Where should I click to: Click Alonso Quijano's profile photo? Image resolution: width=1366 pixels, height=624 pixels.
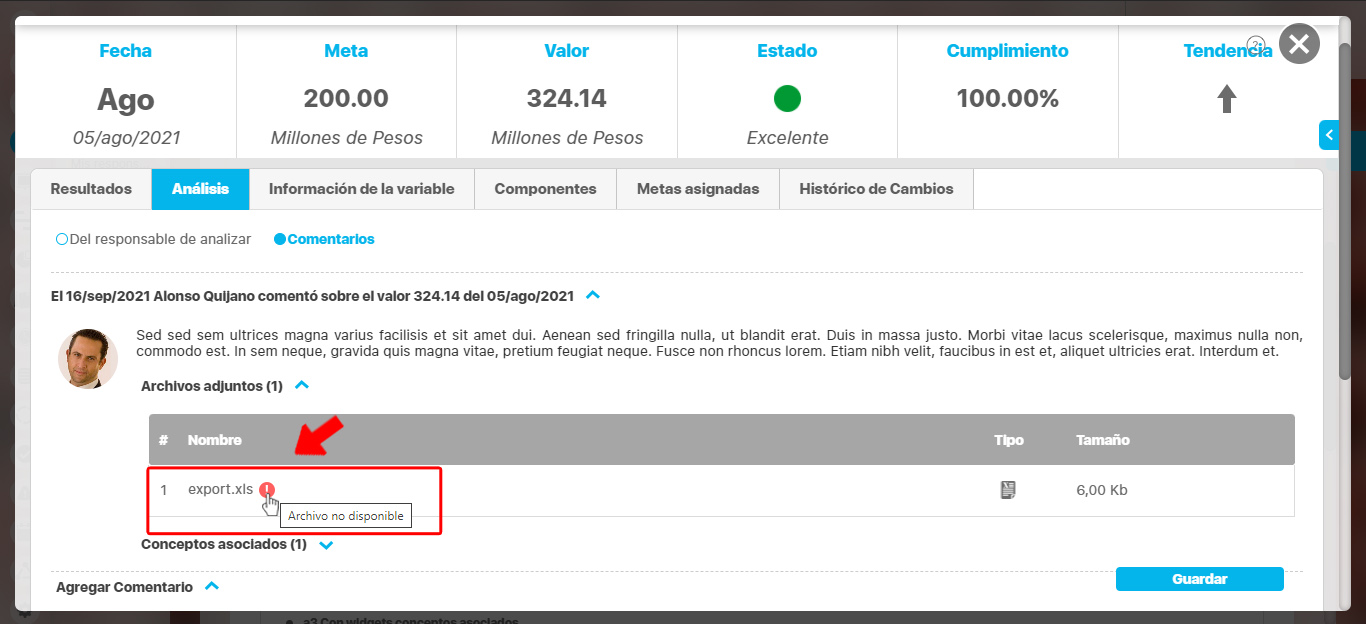[x=88, y=358]
